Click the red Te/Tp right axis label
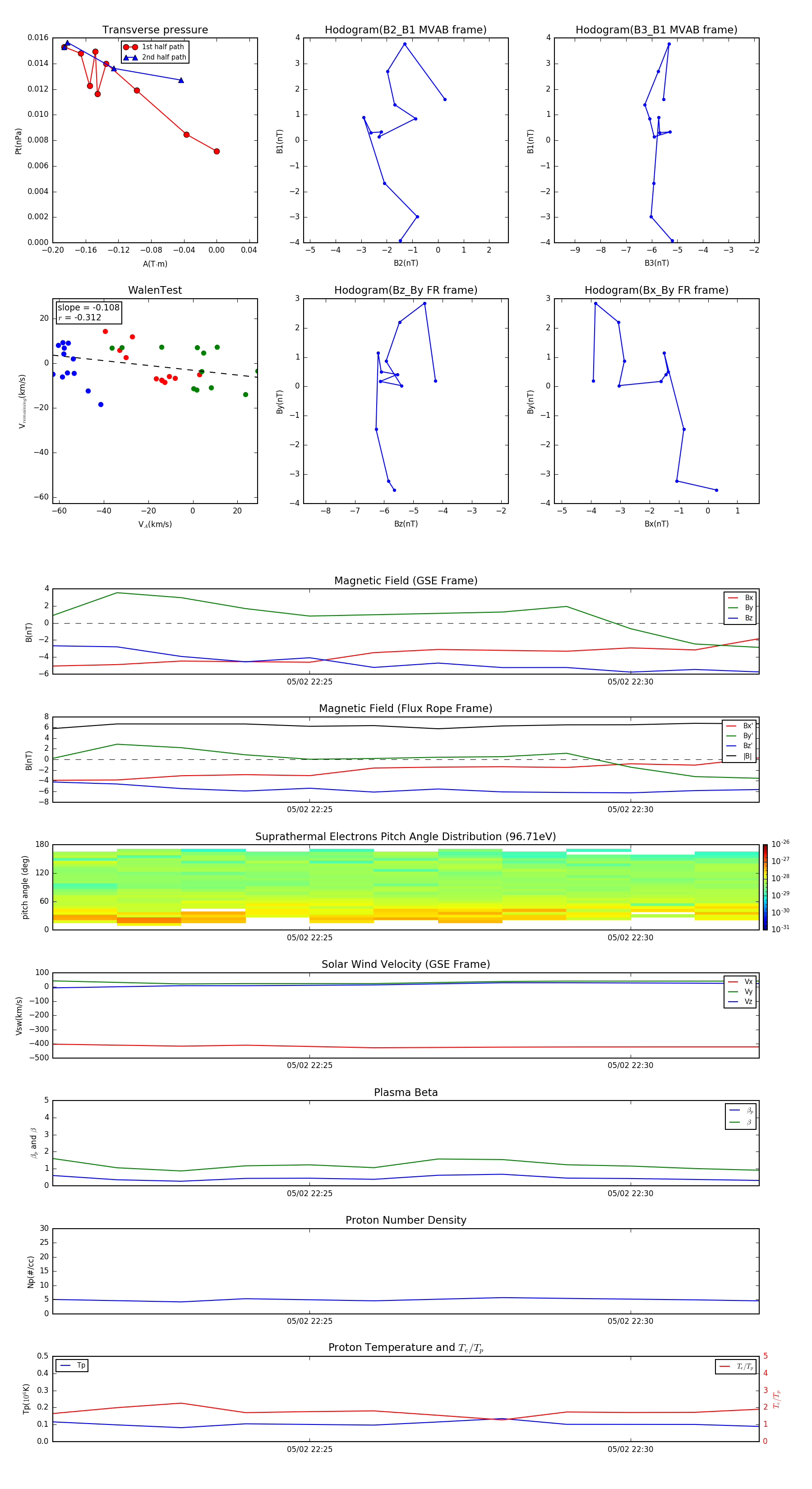Image resolution: width=812 pixels, height=1489 pixels. [776, 1399]
